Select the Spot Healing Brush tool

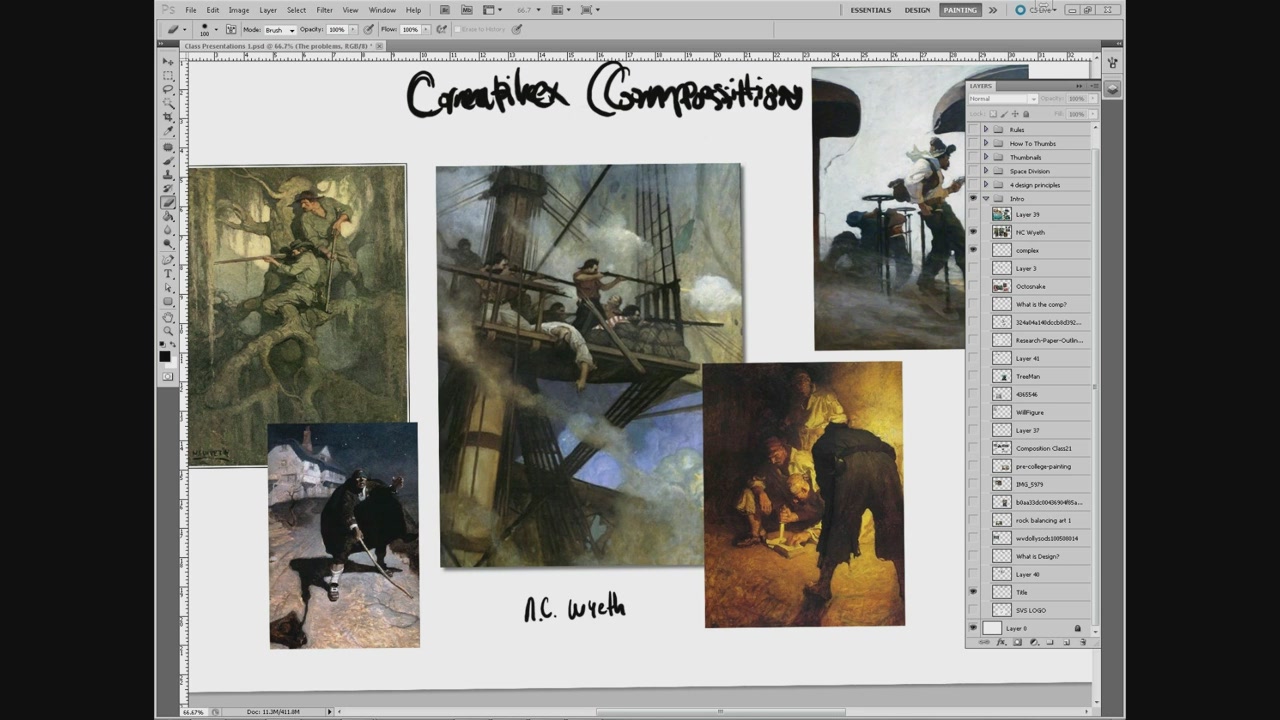point(169,147)
